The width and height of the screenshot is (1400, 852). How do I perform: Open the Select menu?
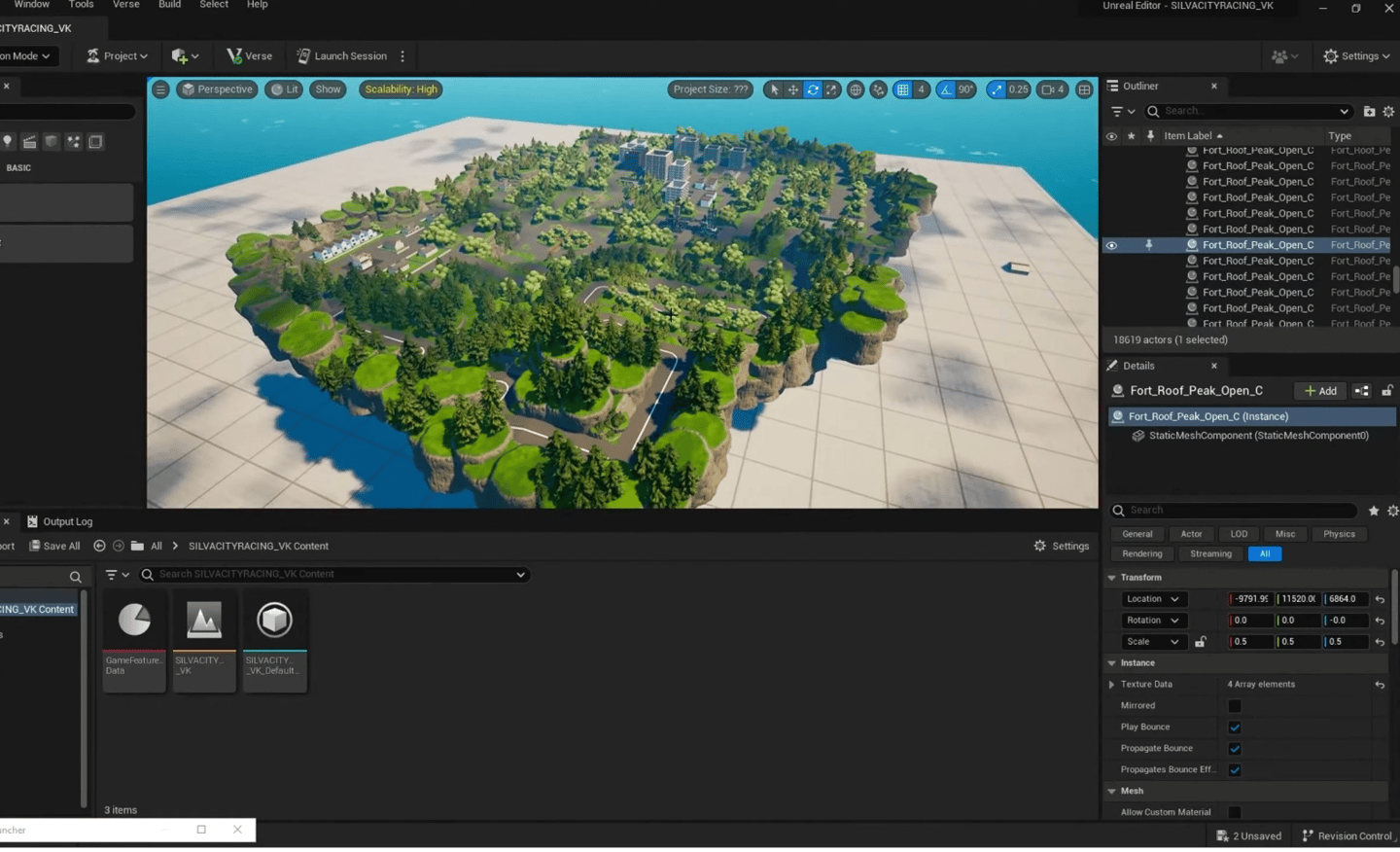[x=214, y=5]
